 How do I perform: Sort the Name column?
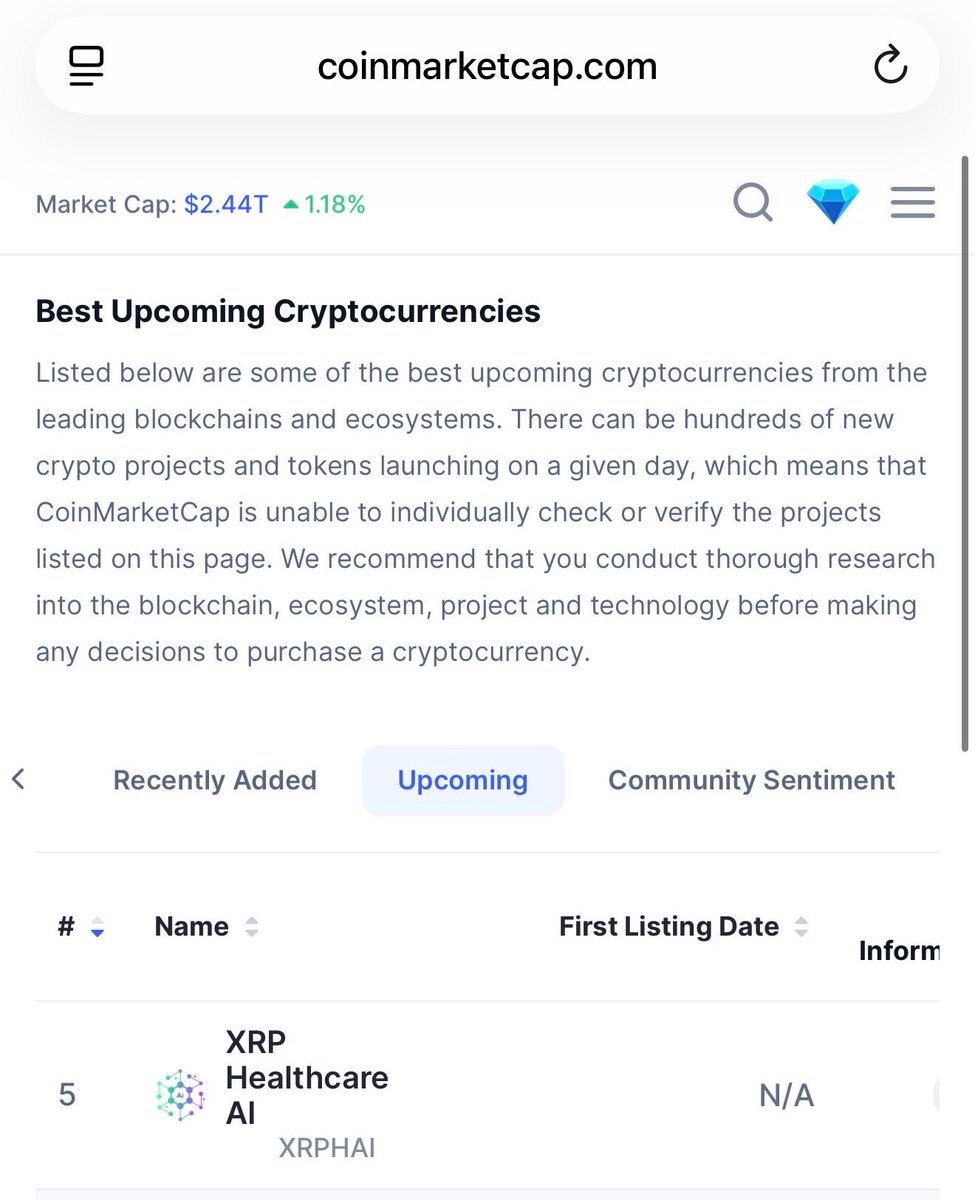tap(251, 927)
